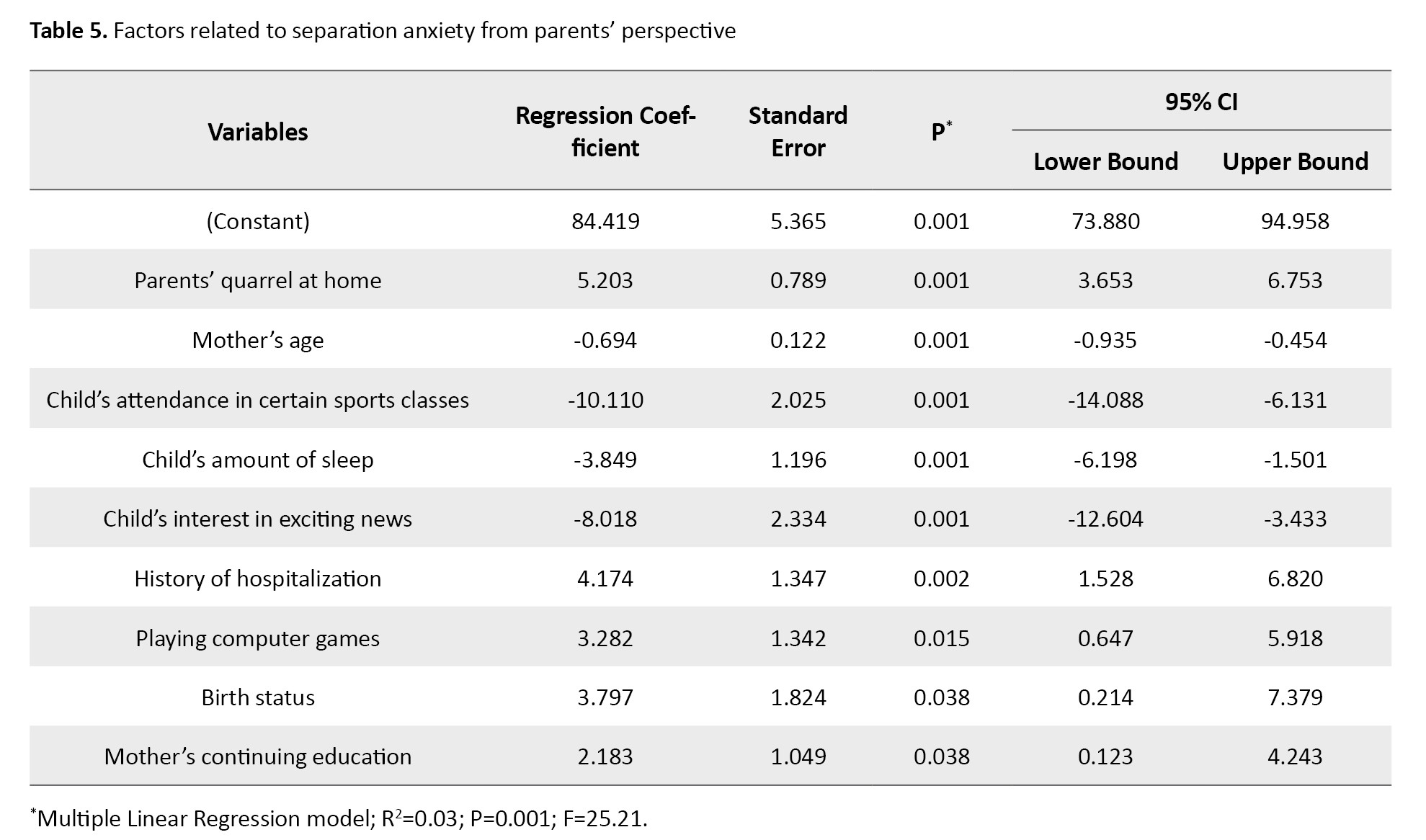This screenshot has height=840, width=1426.
Task: Click the Multiple Linear Regression footnote
Action: tap(340, 818)
